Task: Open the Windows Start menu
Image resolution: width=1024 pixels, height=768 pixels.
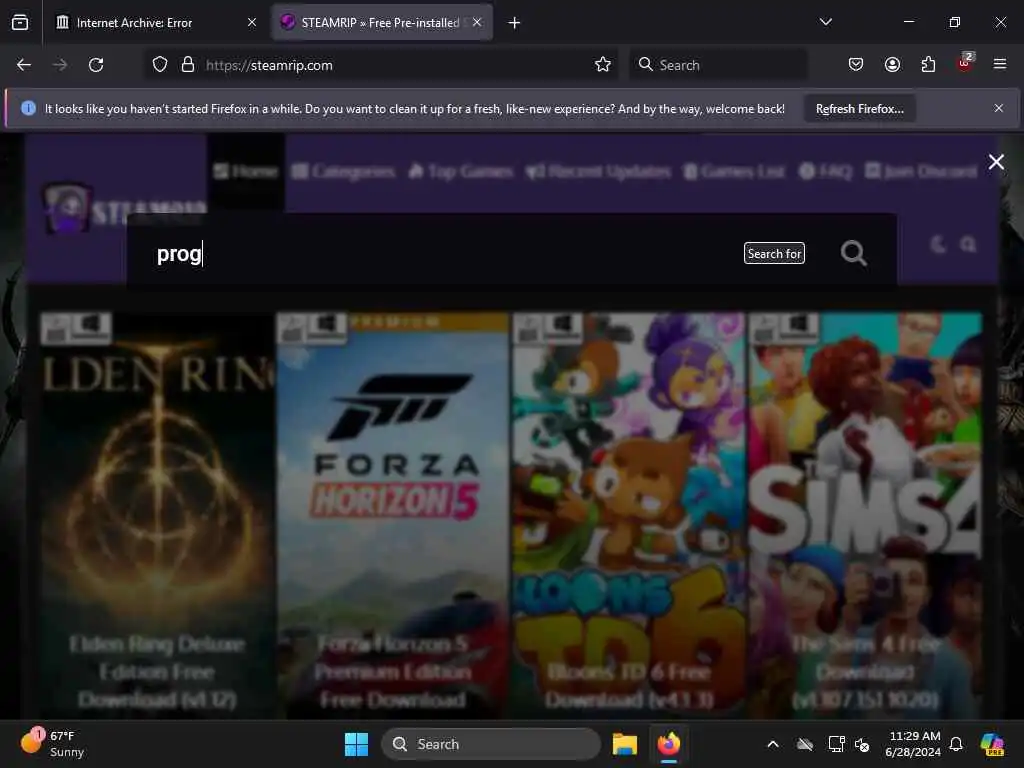Action: [x=357, y=744]
